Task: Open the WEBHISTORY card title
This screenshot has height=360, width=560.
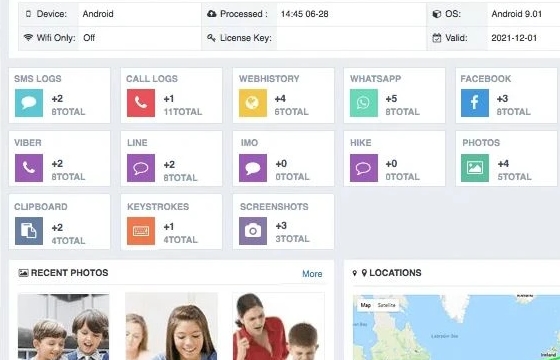Action: point(269,79)
